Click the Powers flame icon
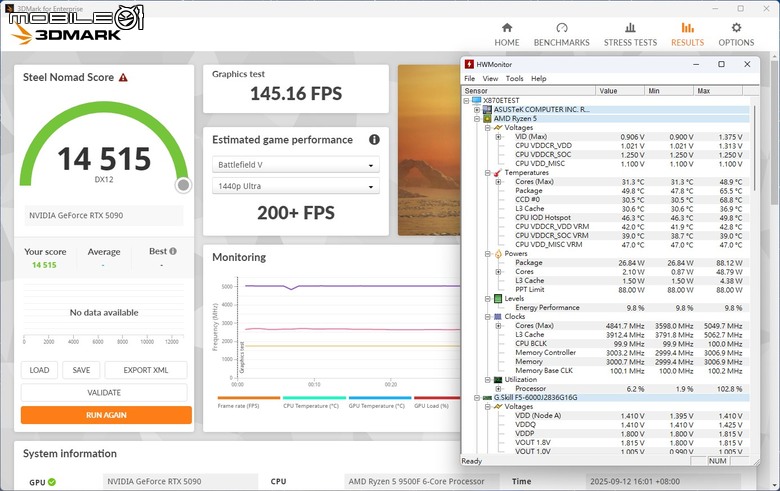The height and width of the screenshot is (491, 780). [x=498, y=254]
